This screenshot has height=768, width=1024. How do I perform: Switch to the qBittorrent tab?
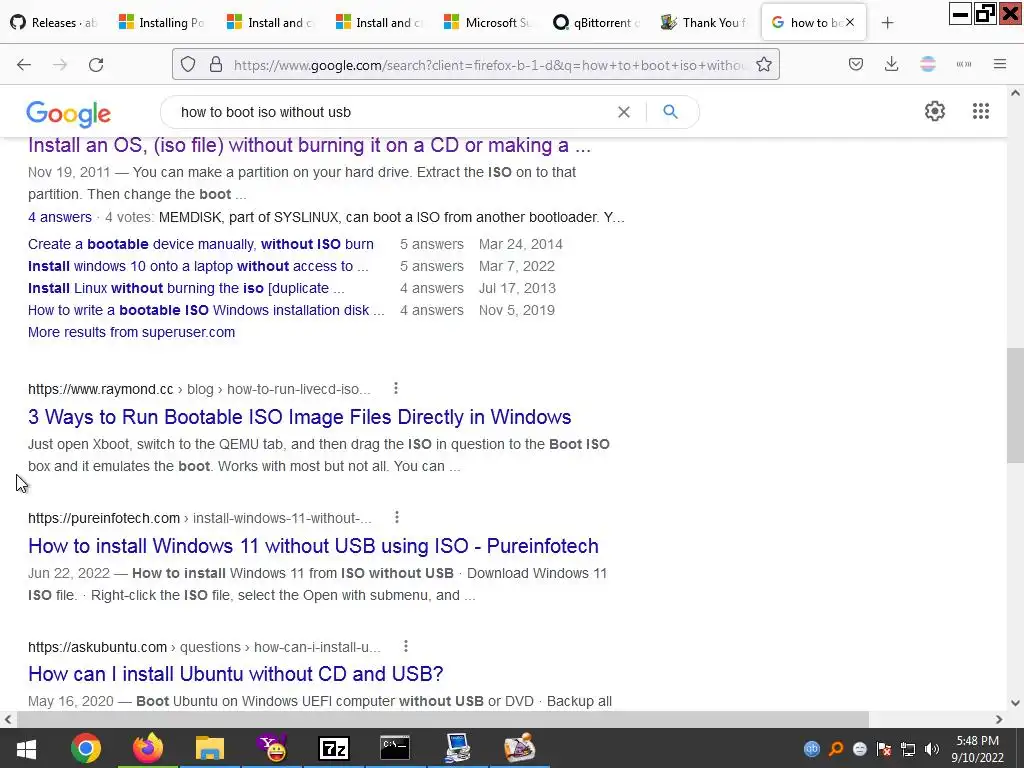pyautogui.click(x=596, y=23)
